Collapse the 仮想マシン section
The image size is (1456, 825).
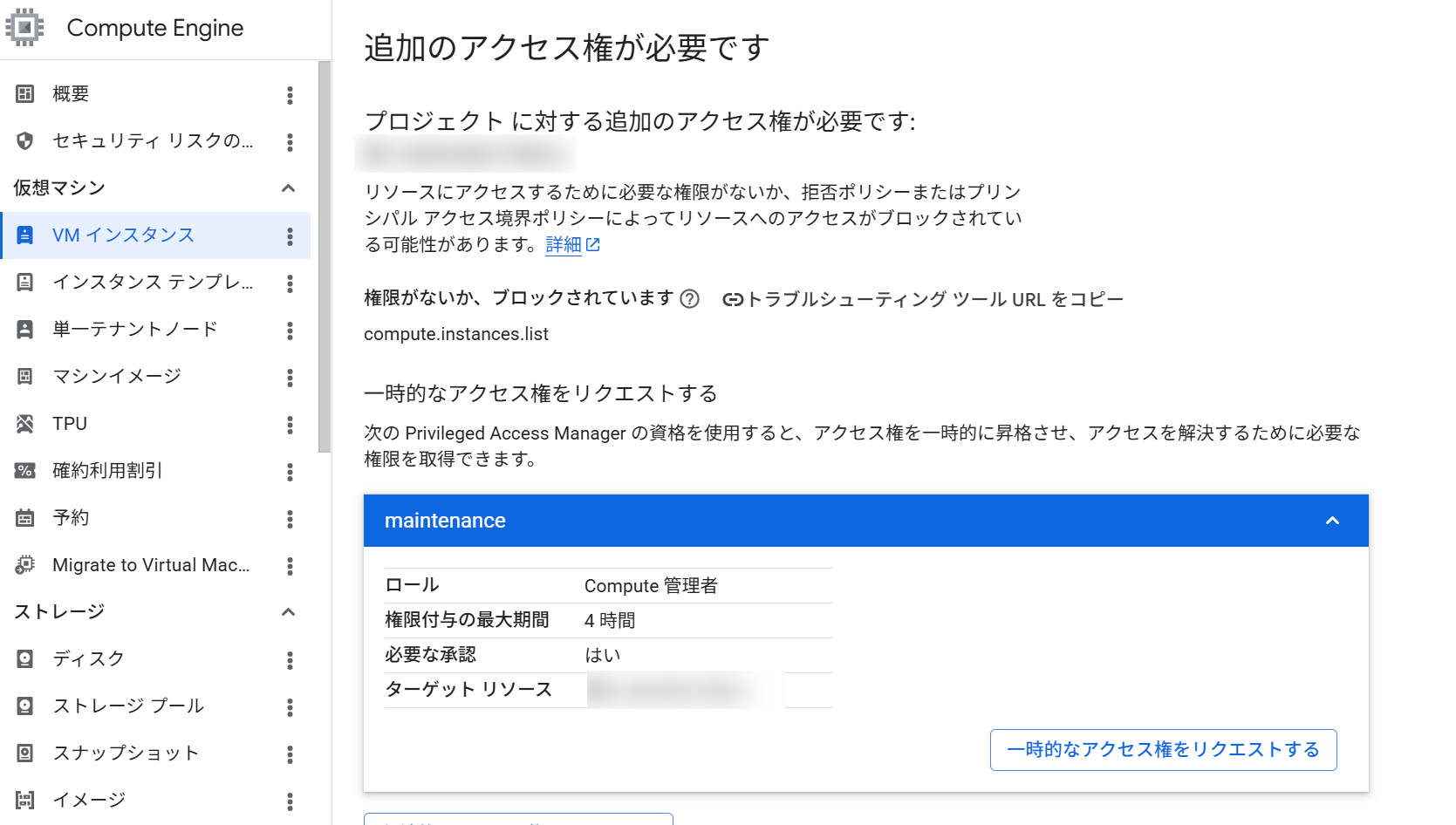(x=288, y=187)
